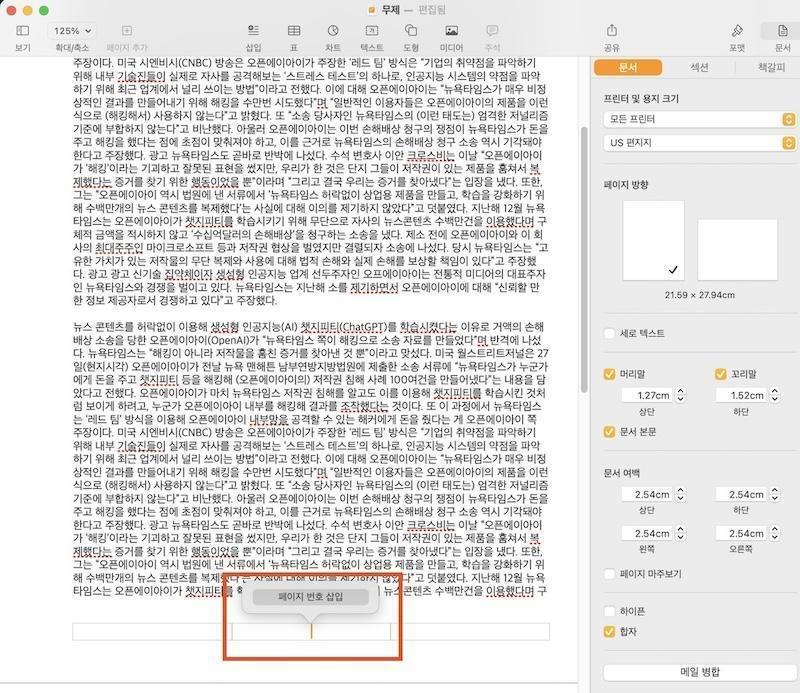Open the US 편지지 paper size dropdown
Image resolution: width=800 pixels, height=693 pixels.
[x=699, y=142]
